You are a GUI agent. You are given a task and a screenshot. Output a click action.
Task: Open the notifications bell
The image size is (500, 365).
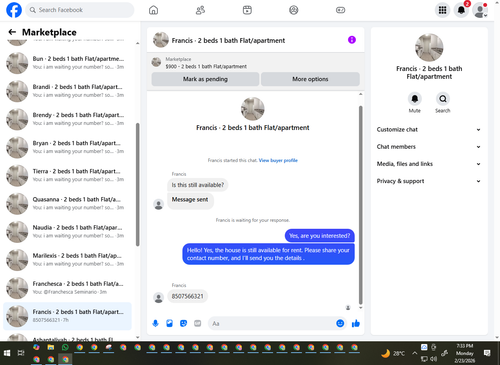pyautogui.click(x=461, y=10)
